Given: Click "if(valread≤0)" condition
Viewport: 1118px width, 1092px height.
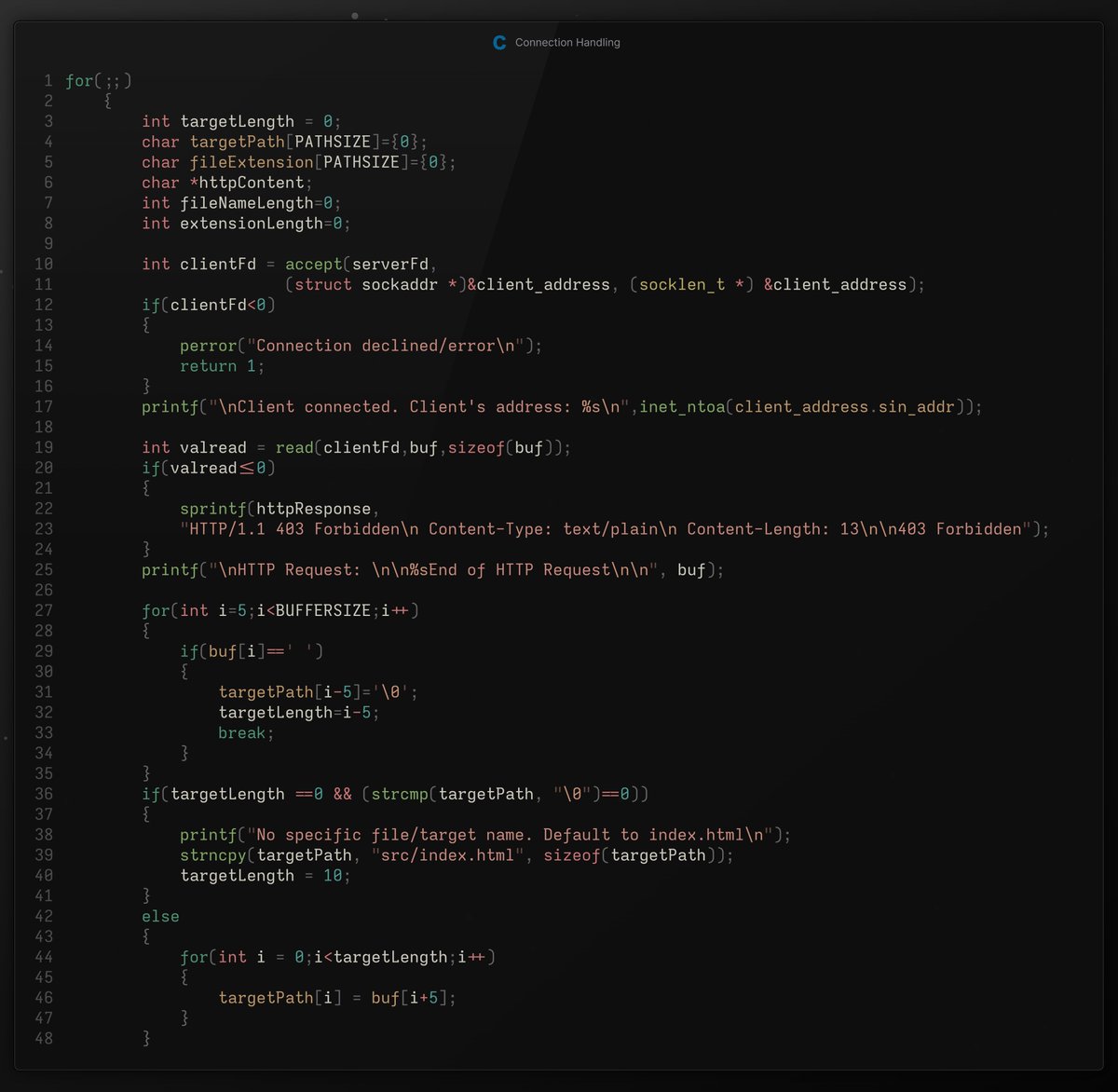Looking at the screenshot, I should [x=209, y=468].
